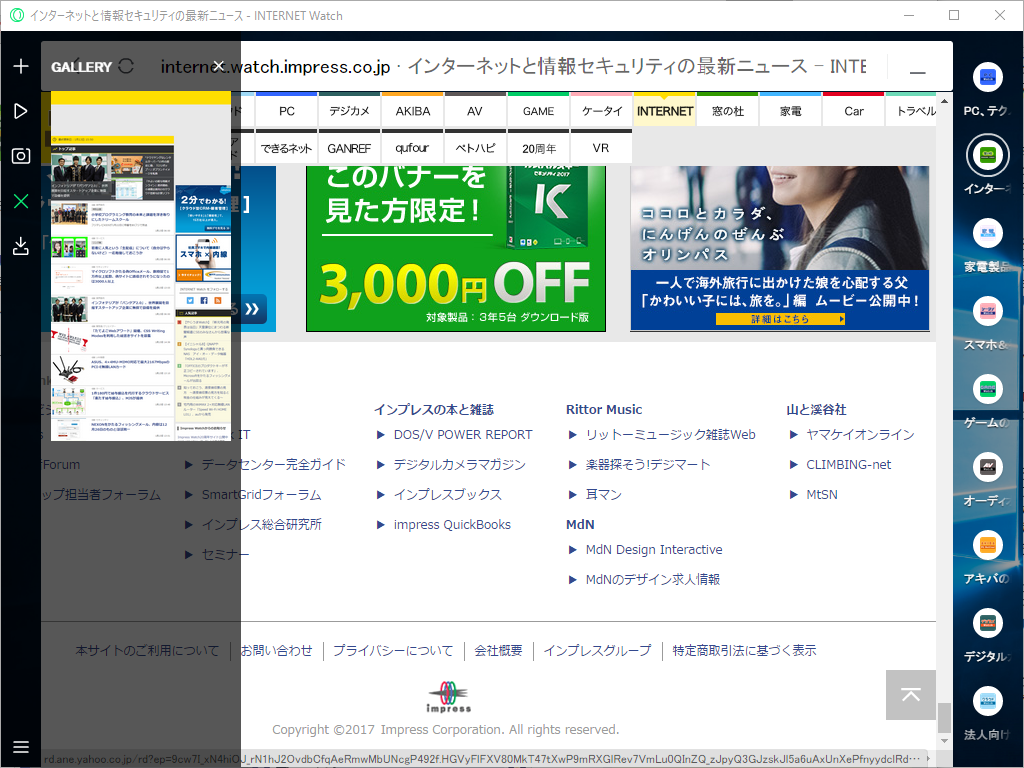Open the qufour tab
This screenshot has width=1024, height=768.
click(413, 148)
